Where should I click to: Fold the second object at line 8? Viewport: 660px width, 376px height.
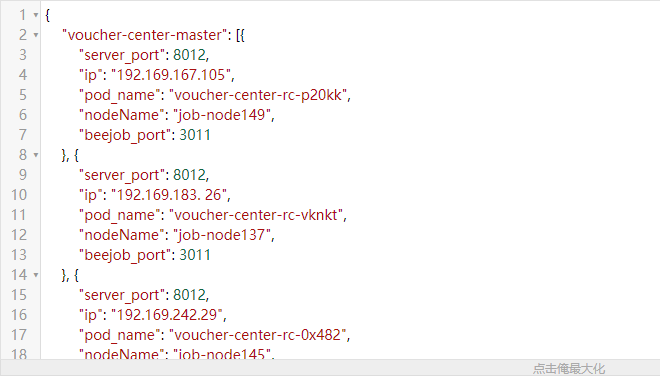[36, 155]
